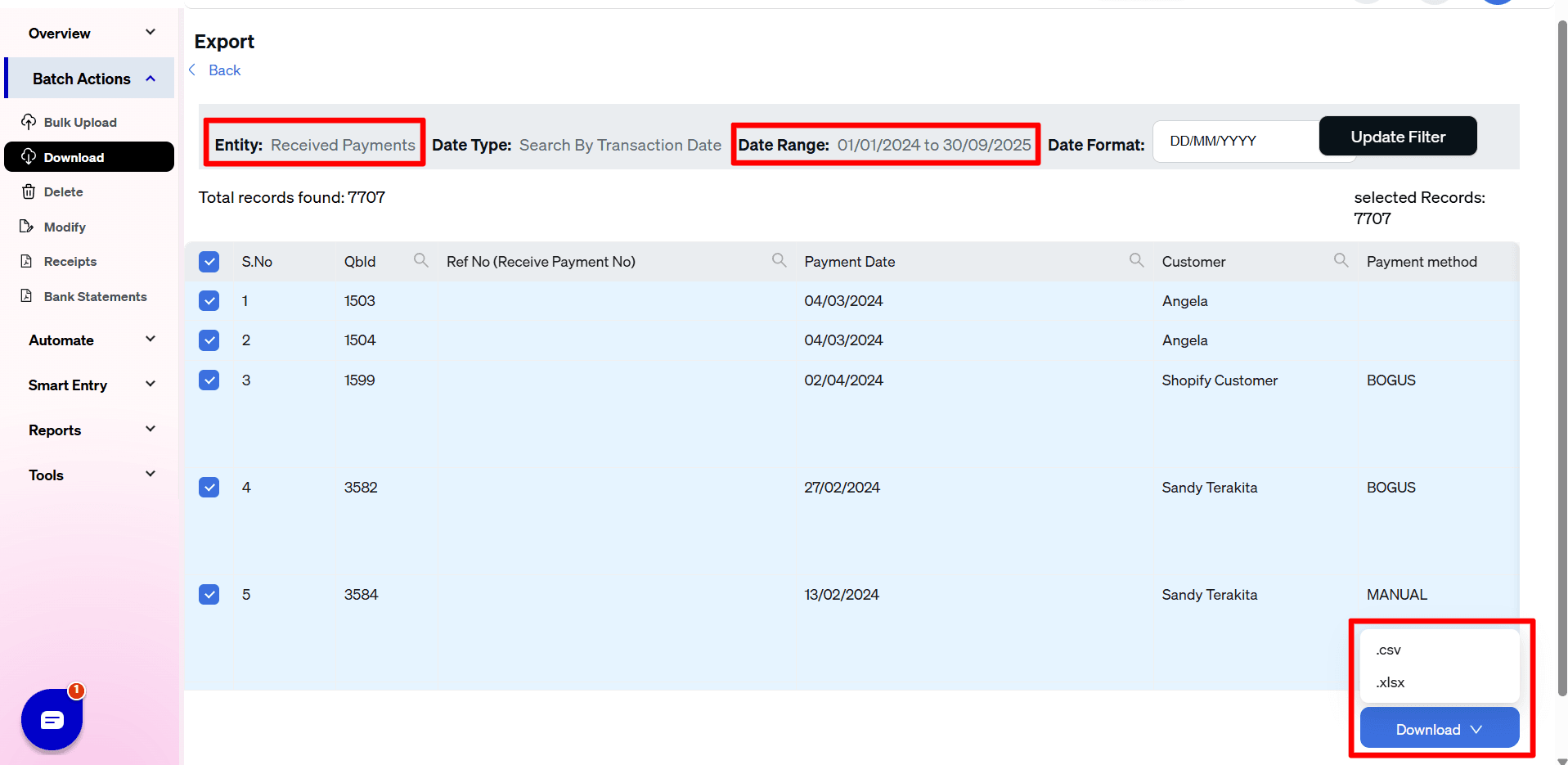
Task: Click the DD/MM/YYYY date format field
Action: [x=1235, y=140]
